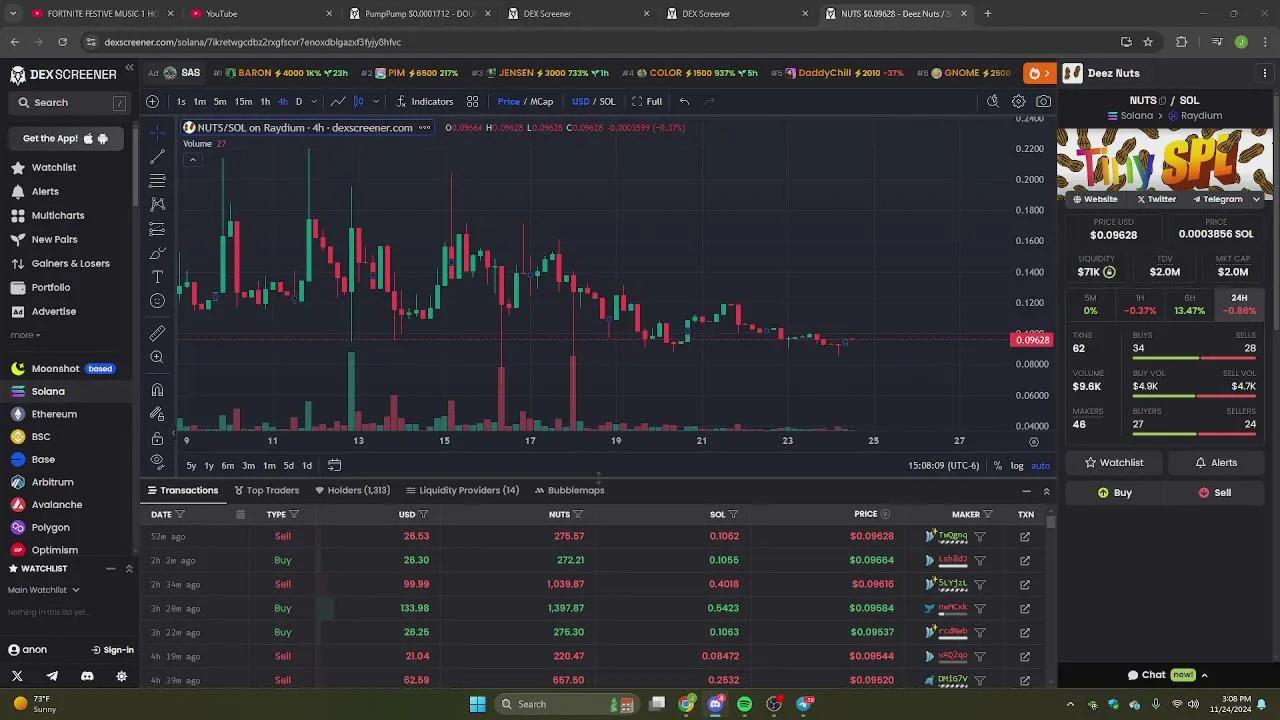Open chart settings gear icon
Screen dimensions: 1280x720
click(1018, 101)
